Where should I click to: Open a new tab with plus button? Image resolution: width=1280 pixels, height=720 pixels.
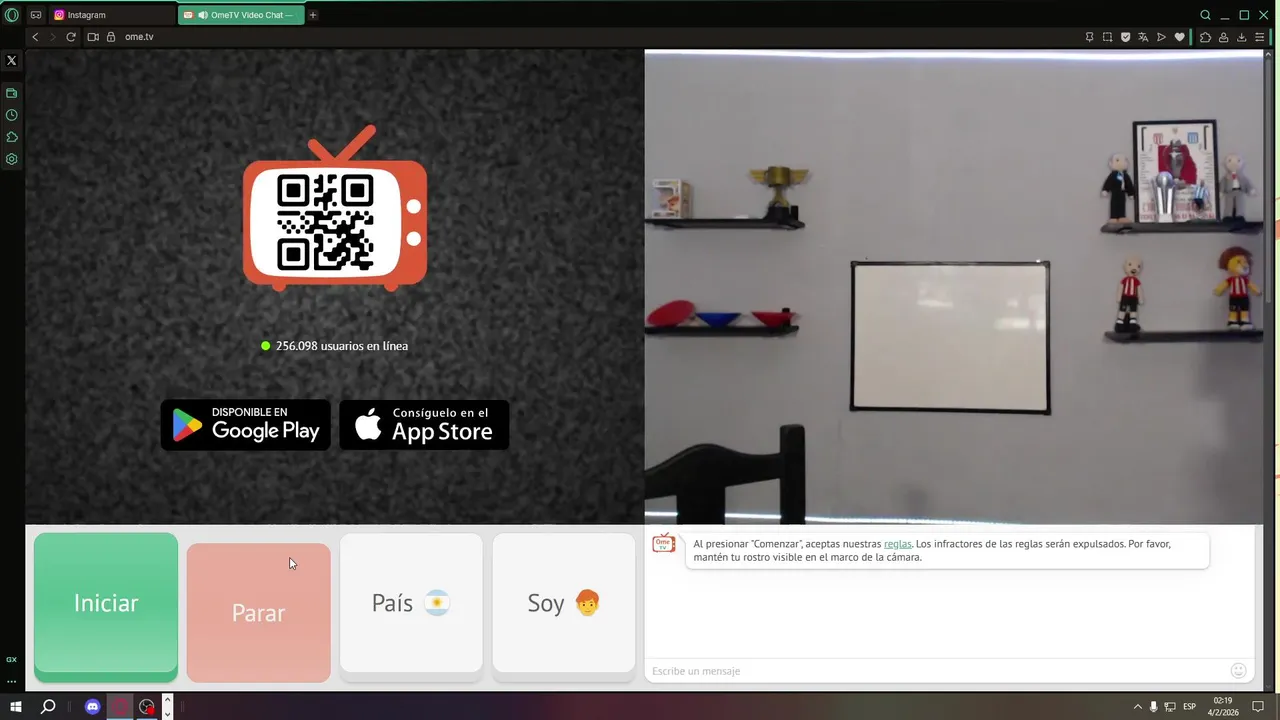point(313,15)
